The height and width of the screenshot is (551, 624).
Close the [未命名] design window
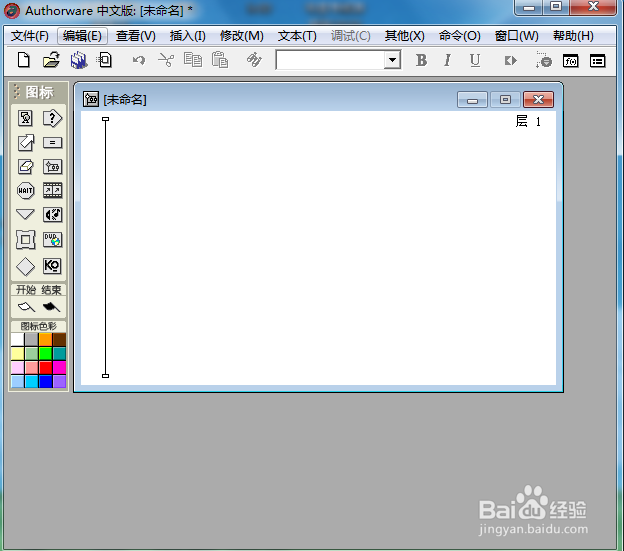(538, 99)
